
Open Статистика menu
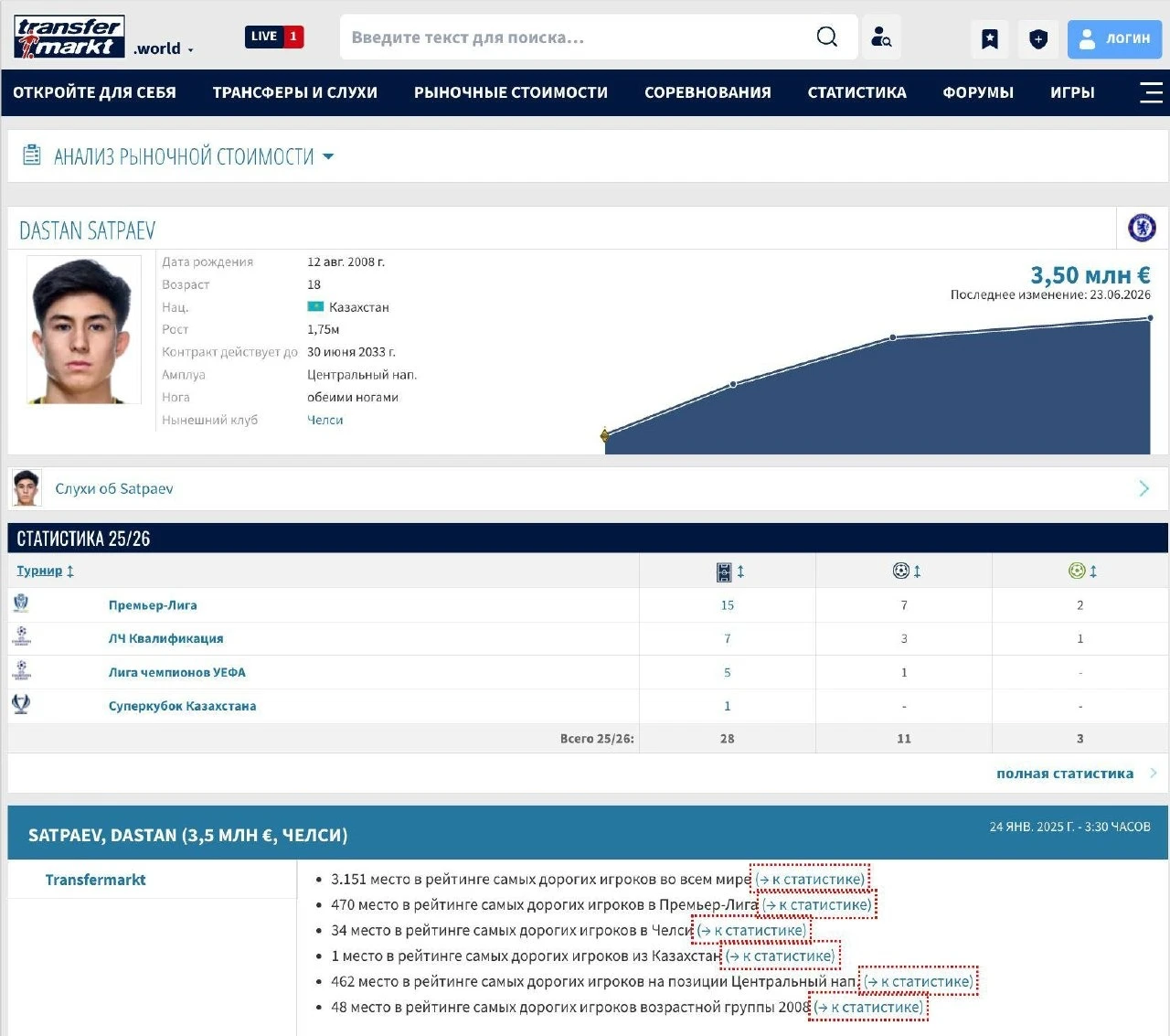pyautogui.click(x=857, y=92)
